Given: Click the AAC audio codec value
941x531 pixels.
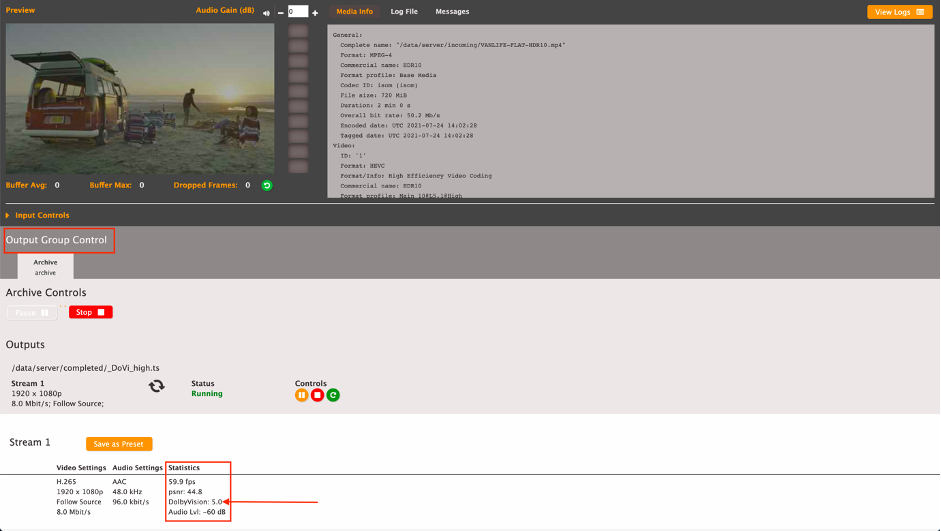Looking at the screenshot, I should [119, 481].
